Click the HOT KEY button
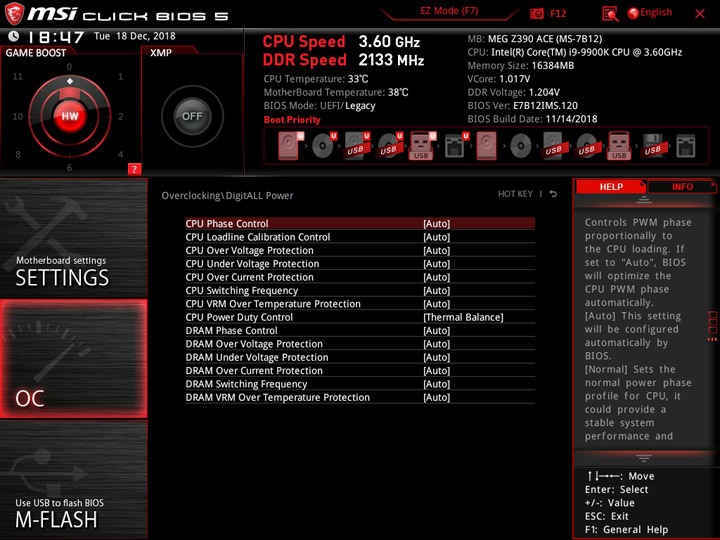The image size is (720, 540). pyautogui.click(x=515, y=194)
